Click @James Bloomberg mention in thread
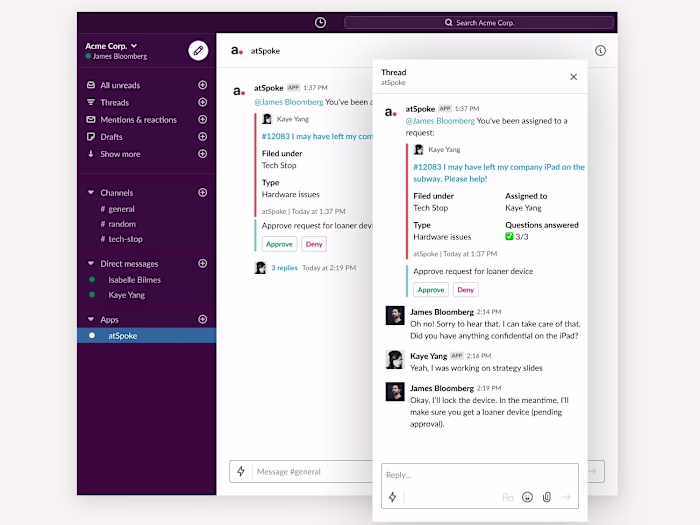This screenshot has width=700, height=525. [x=440, y=121]
